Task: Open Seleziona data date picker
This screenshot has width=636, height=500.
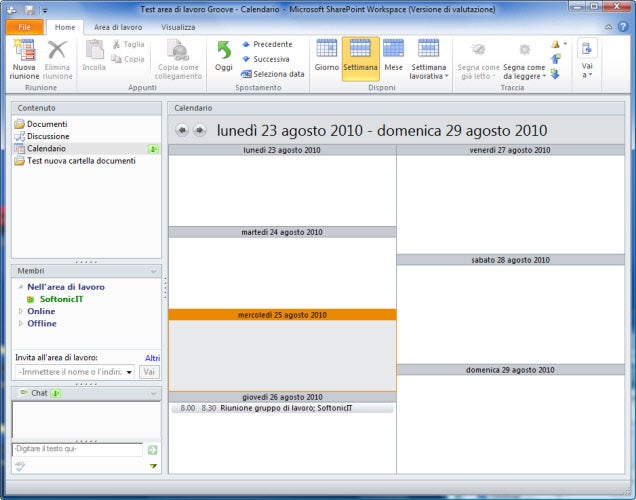Action: tap(273, 74)
